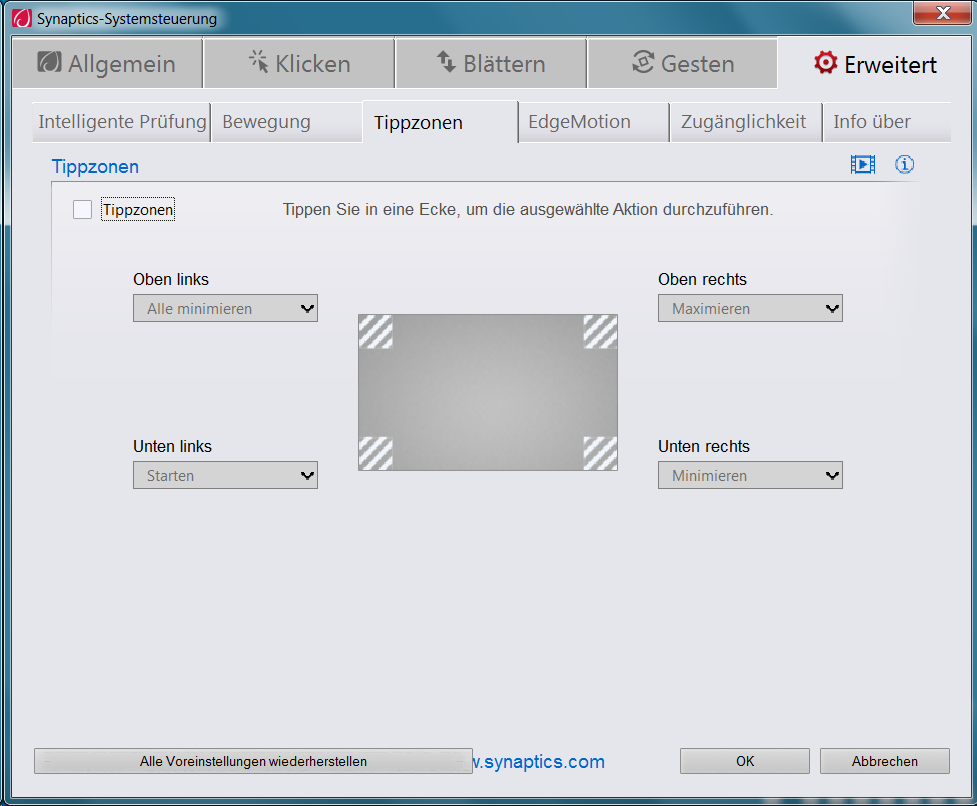The image size is (977, 806).
Task: Play the Tippzonen demo video icon
Action: tap(863, 164)
